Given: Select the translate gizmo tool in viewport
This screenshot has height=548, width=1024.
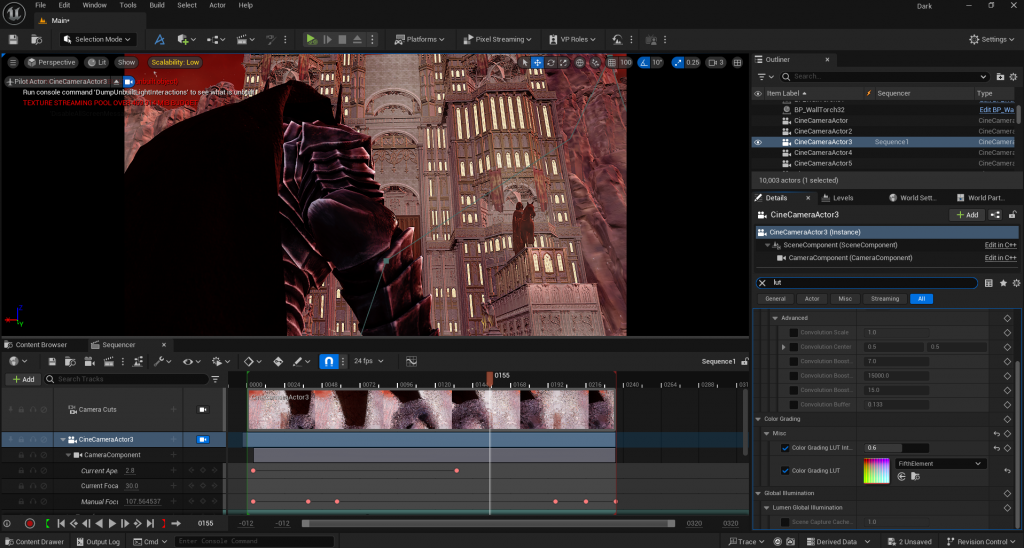Looking at the screenshot, I should 537,63.
